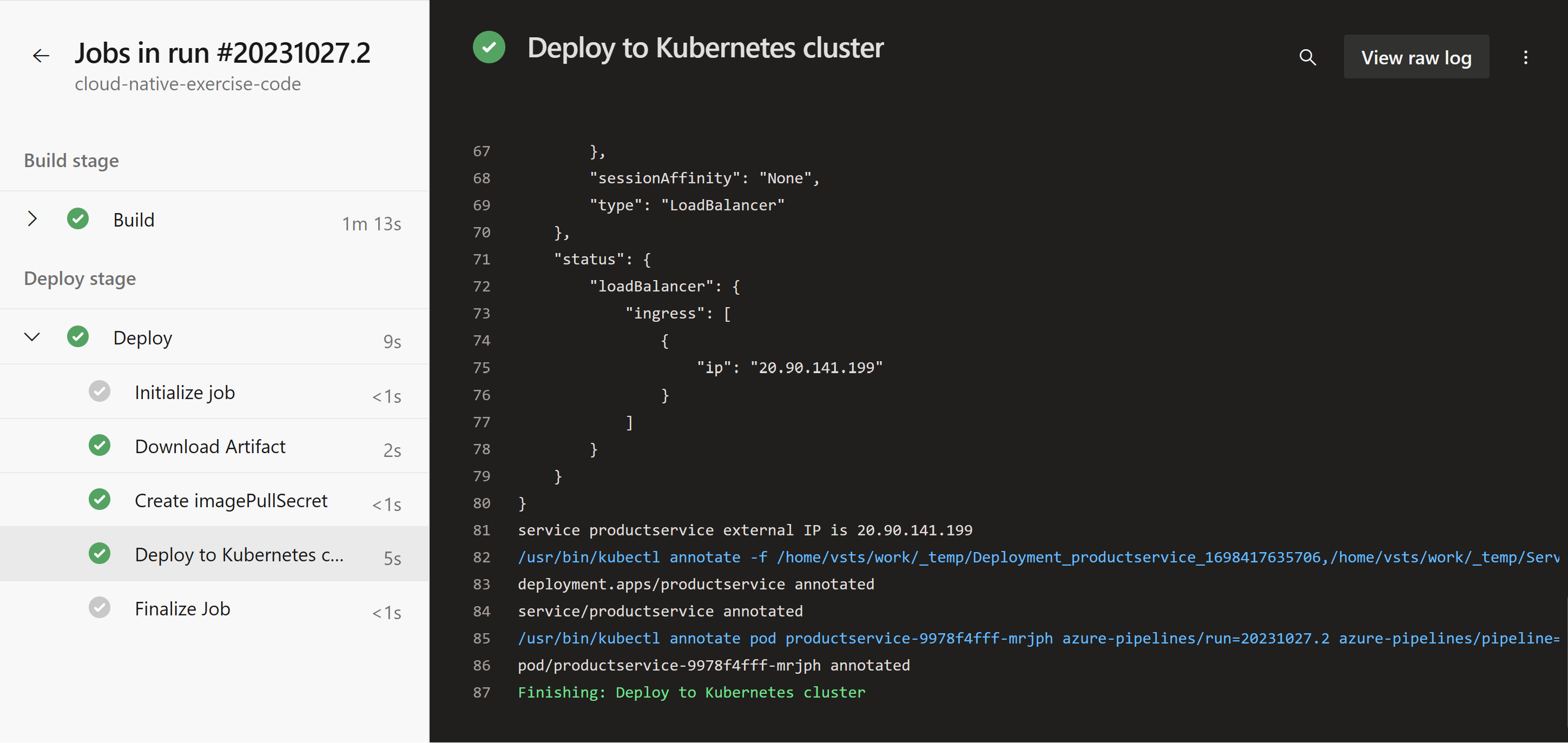
Task: Click the success icon beside Deploy to Kubernetes cluster
Action: [x=489, y=47]
